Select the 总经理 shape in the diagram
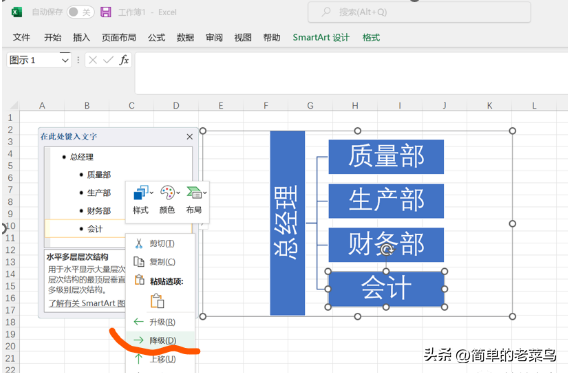568x373 pixels. pos(287,223)
